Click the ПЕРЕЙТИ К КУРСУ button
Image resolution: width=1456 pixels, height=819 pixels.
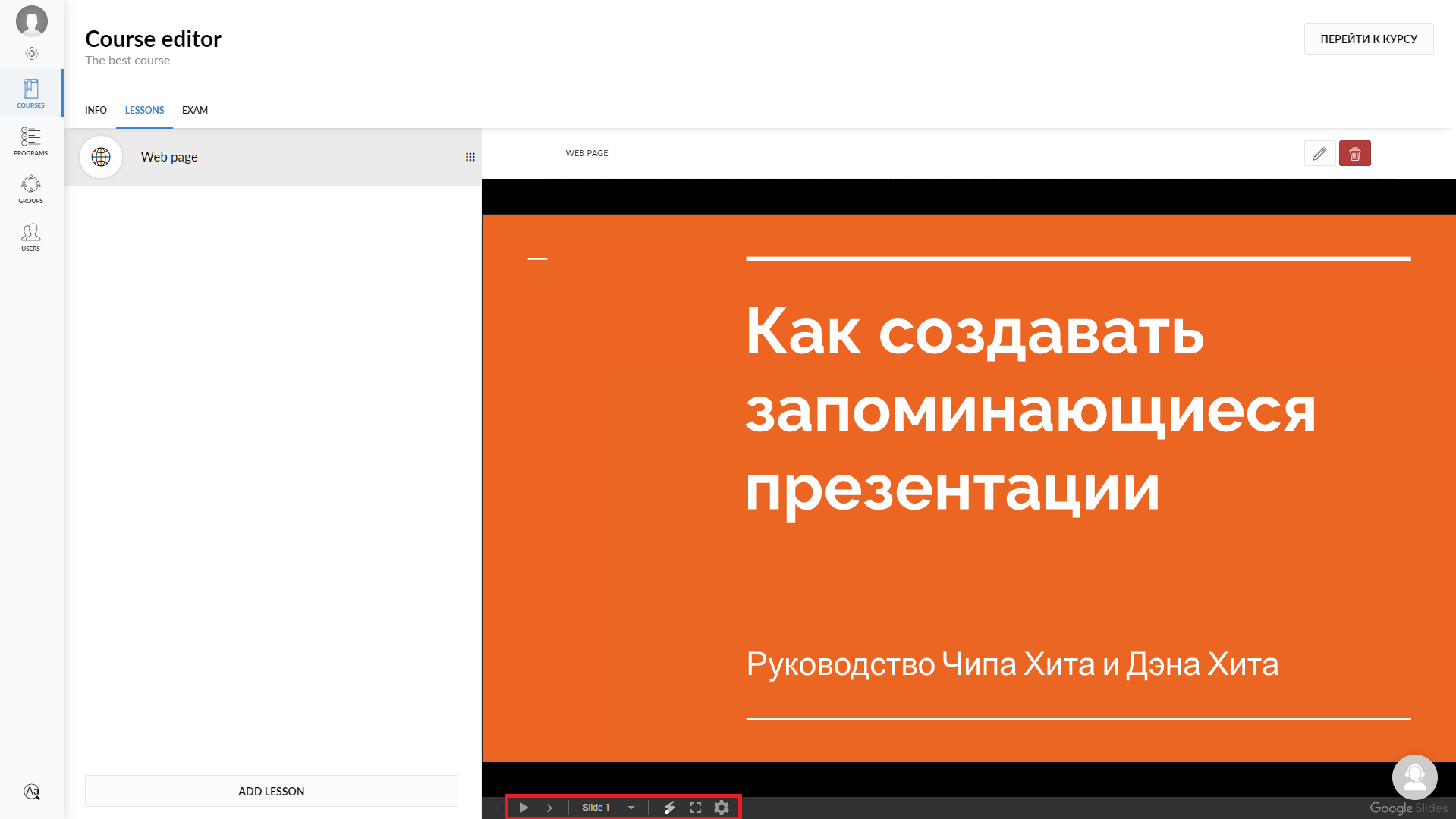coord(1368,39)
